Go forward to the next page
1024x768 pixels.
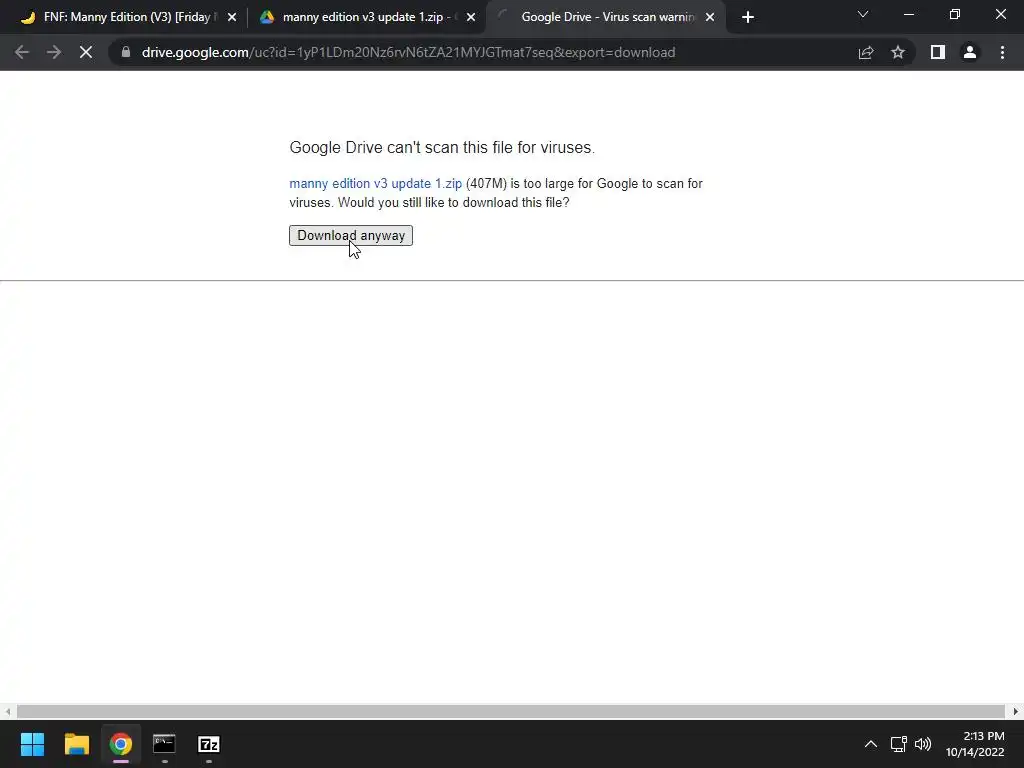tap(54, 52)
